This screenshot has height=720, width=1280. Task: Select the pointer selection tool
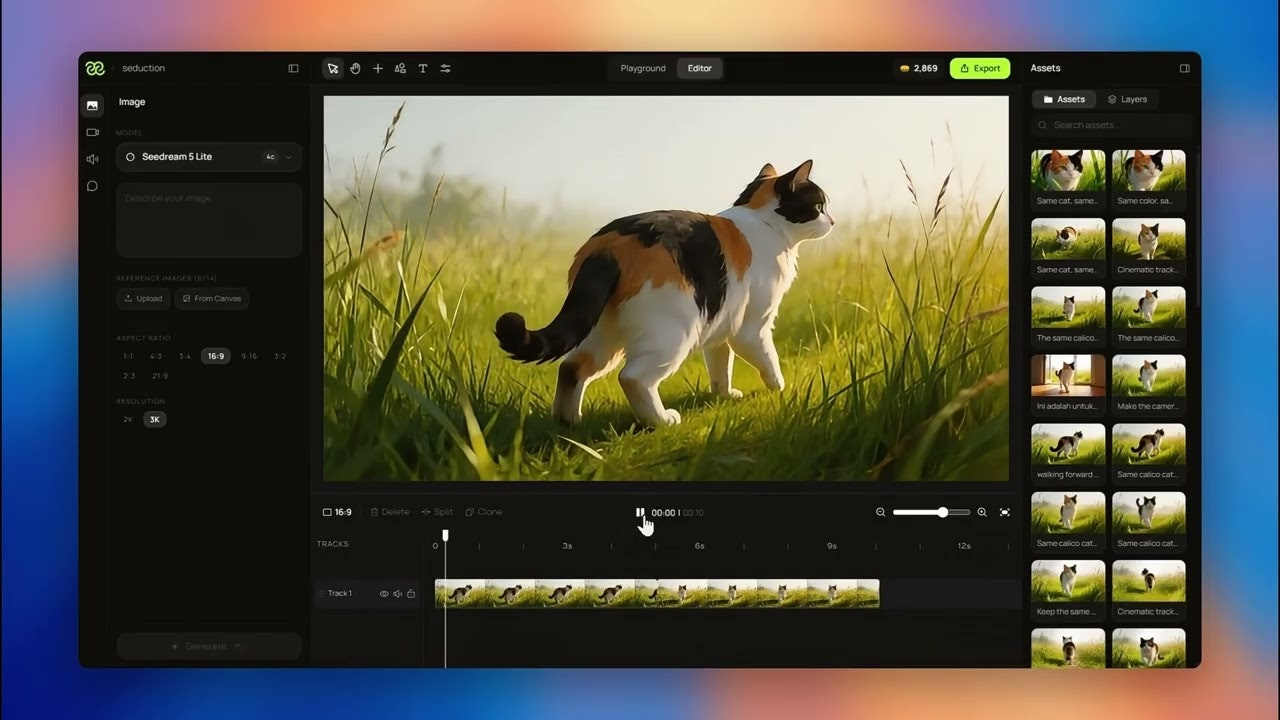(332, 68)
